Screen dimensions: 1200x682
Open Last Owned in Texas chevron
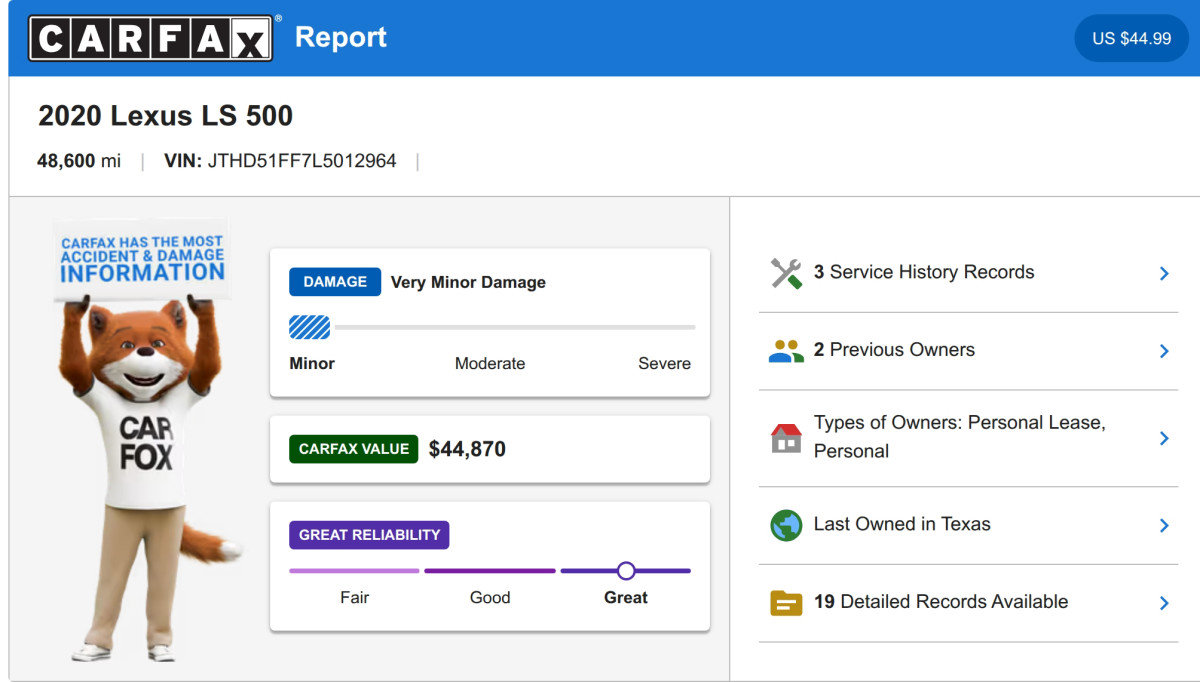(x=1164, y=525)
